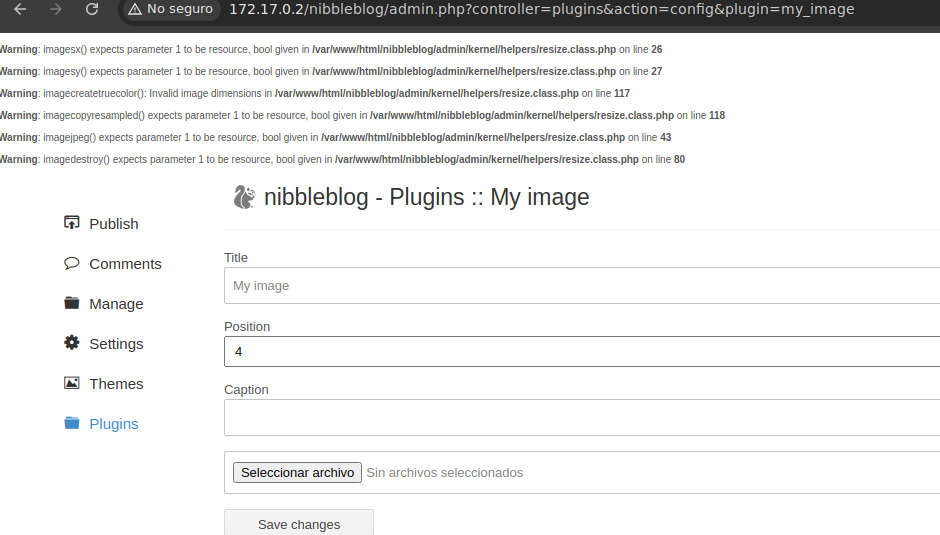Click the Seleccionar archivo button
Screen dimensions: 940x535
(297, 472)
